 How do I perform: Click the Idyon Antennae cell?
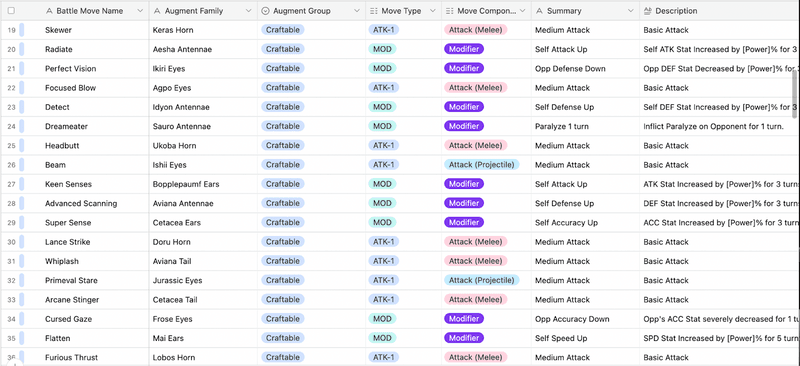pyautogui.click(x=203, y=107)
